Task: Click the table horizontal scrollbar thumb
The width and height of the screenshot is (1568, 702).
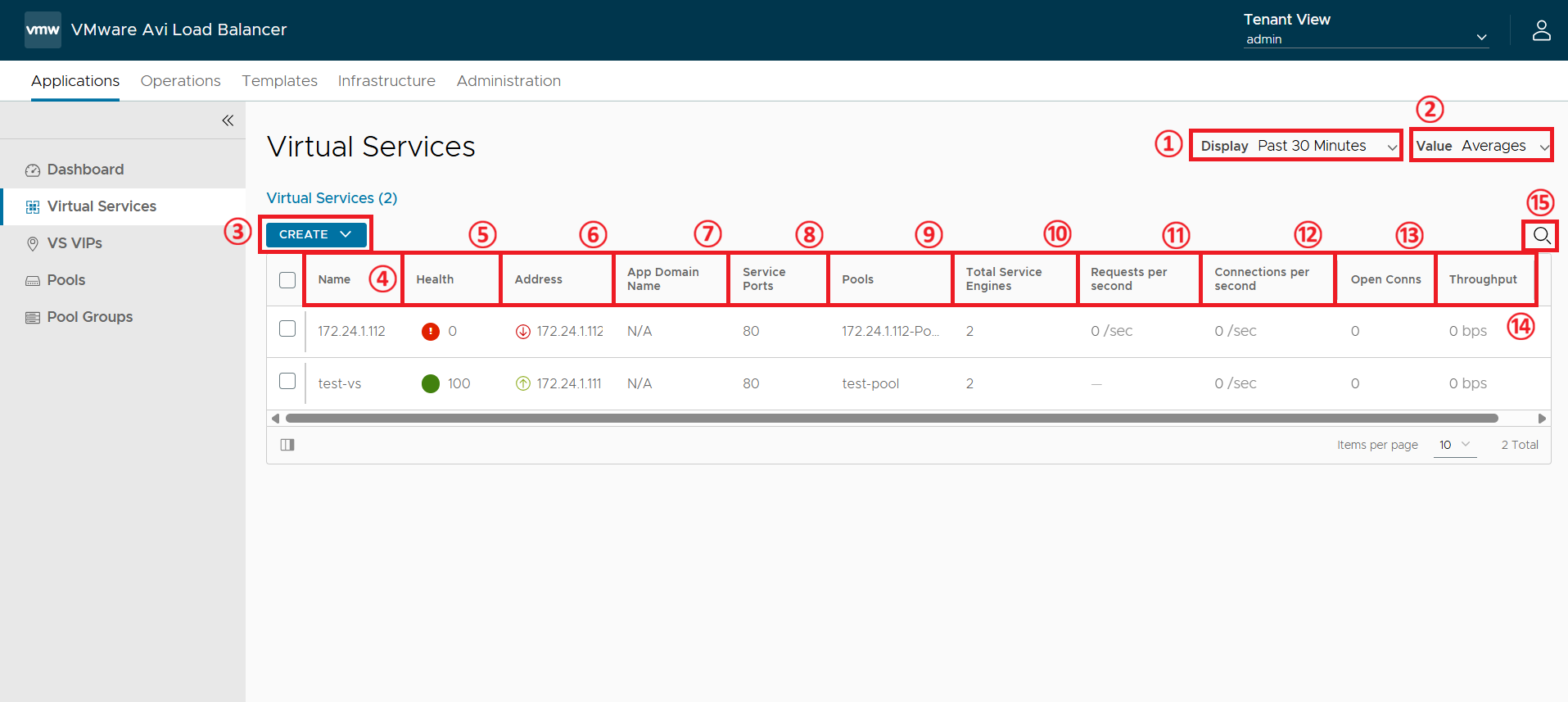Action: [892, 419]
